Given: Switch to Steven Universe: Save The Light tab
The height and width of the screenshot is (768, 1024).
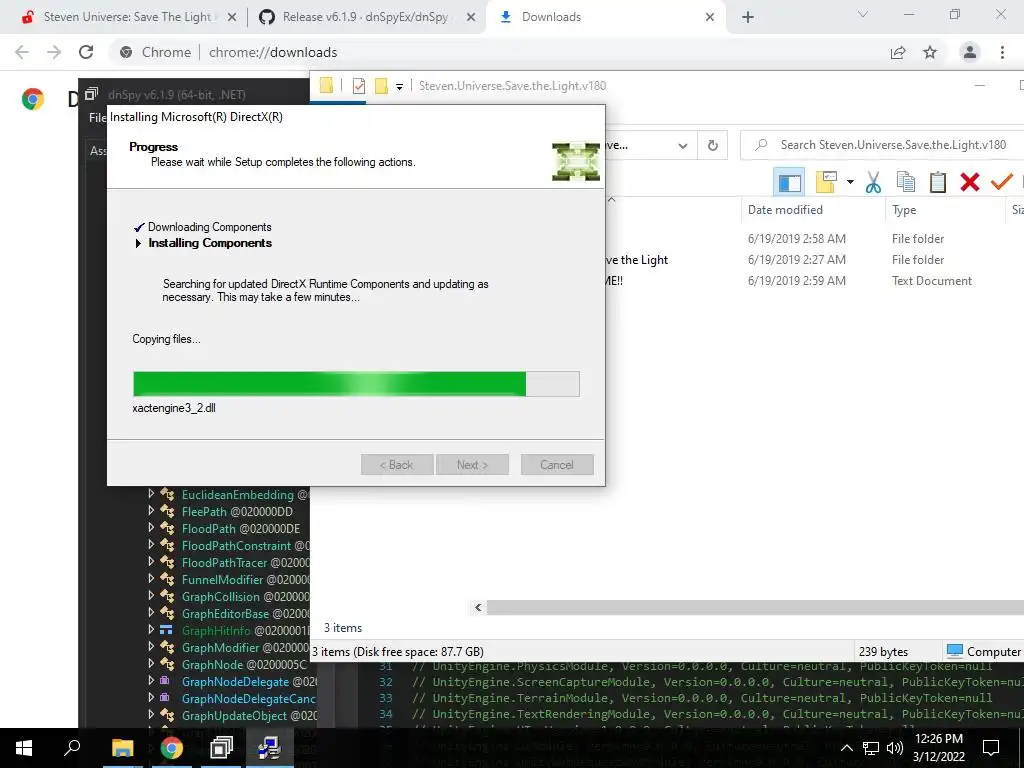Looking at the screenshot, I should coord(128,17).
